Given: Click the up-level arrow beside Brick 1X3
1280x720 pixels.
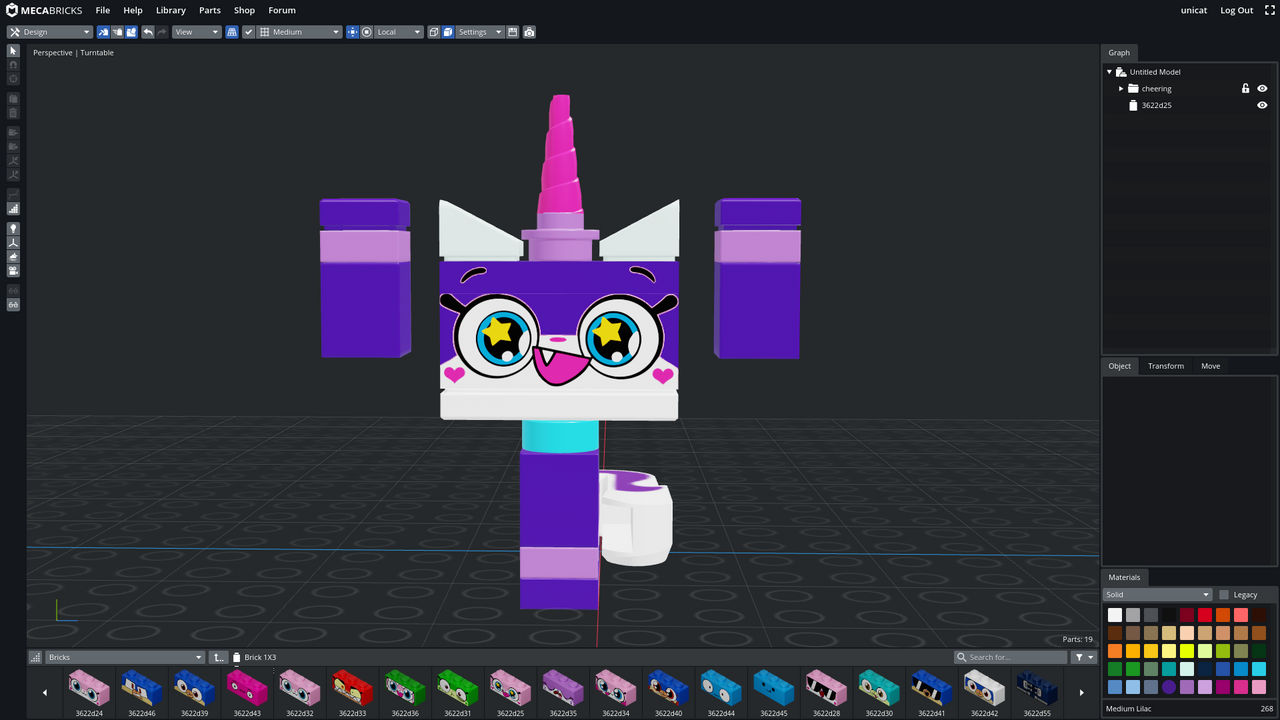Looking at the screenshot, I should (x=219, y=657).
